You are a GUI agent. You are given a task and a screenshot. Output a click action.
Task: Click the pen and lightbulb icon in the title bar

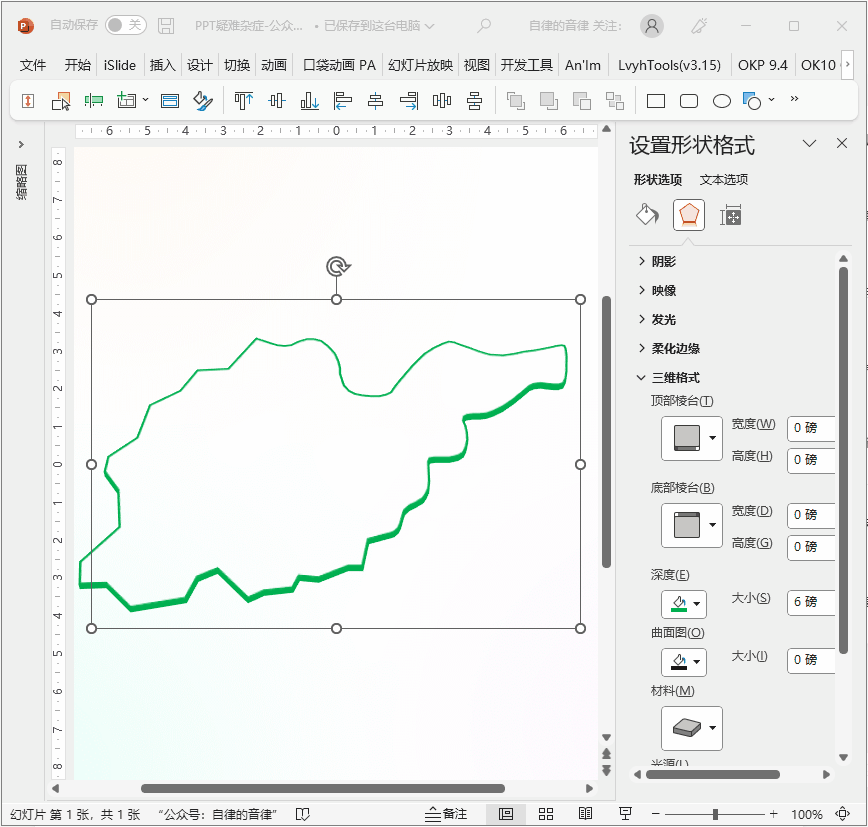[x=699, y=25]
